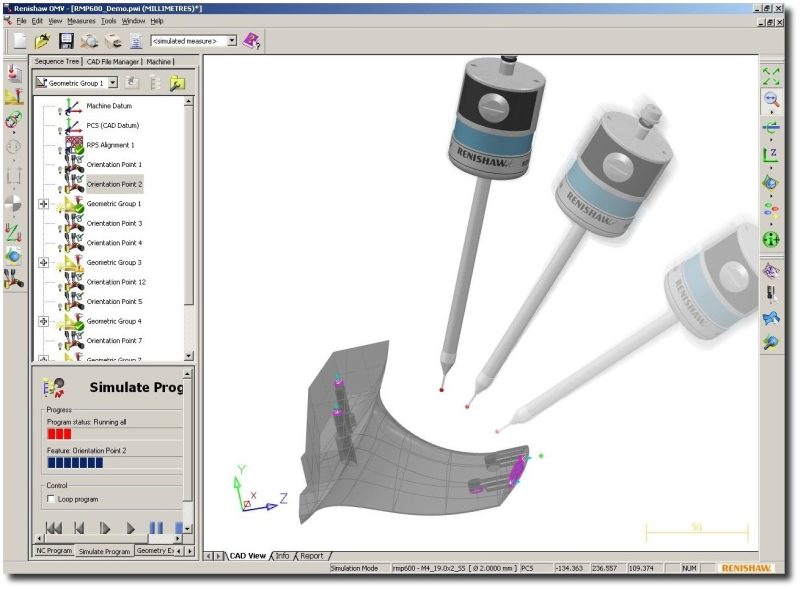Screen dimensions: 800x589
Task: Save the session with the floppy disk icon
Action: pos(66,41)
